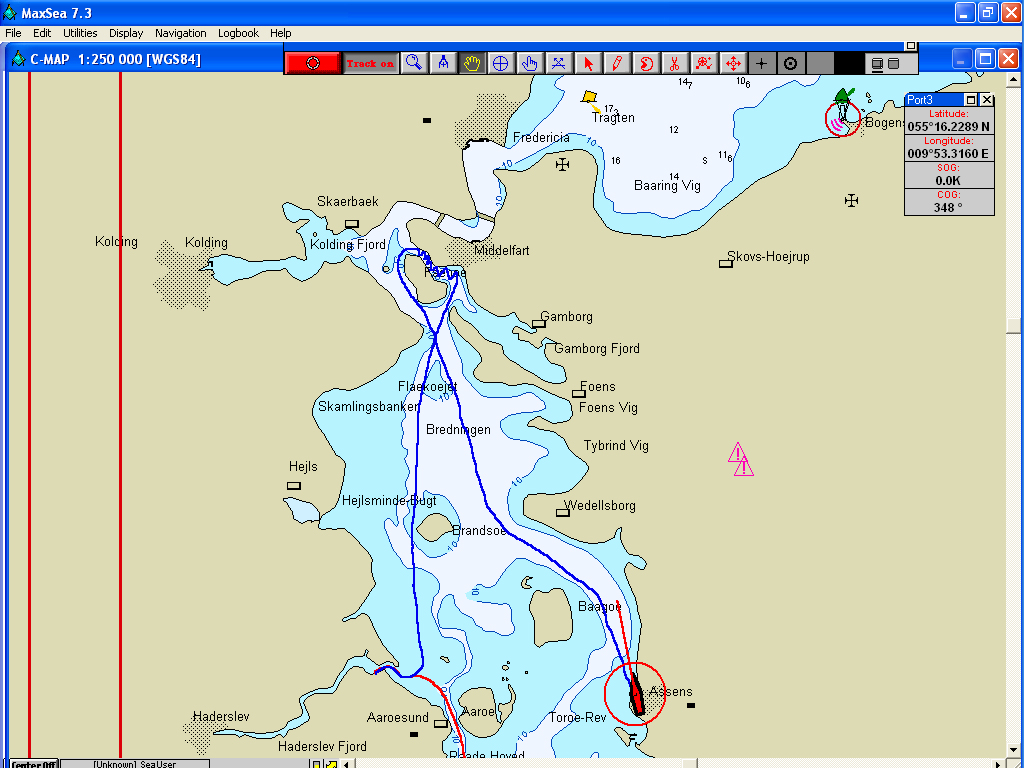Click the yellow waypoint flag near Tragten
The image size is (1024, 768).
pos(590,97)
